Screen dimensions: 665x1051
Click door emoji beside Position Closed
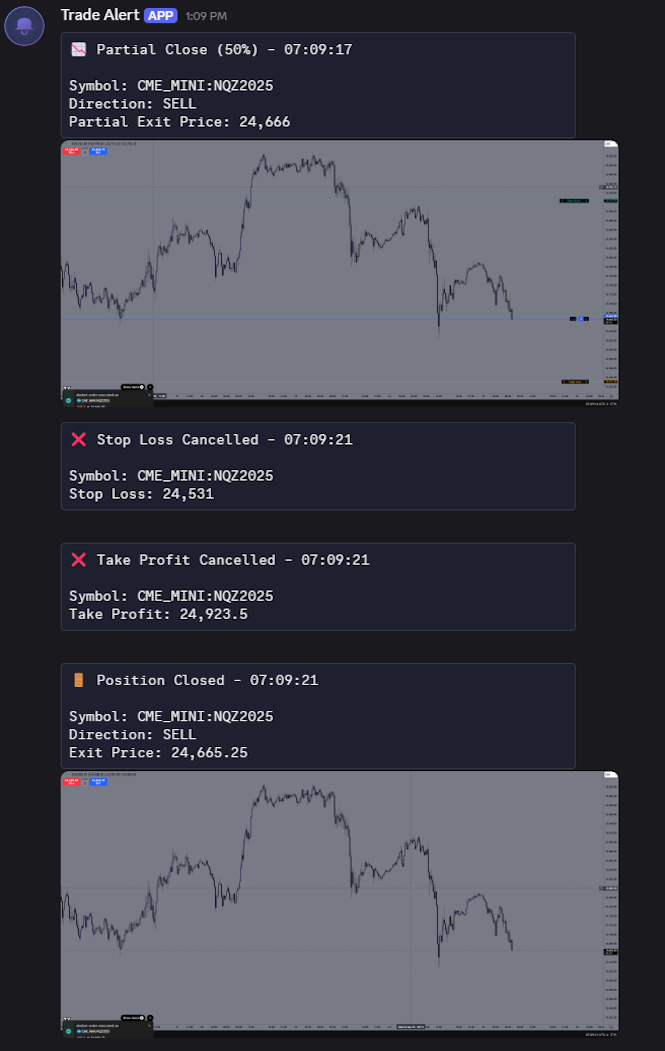tap(78, 680)
